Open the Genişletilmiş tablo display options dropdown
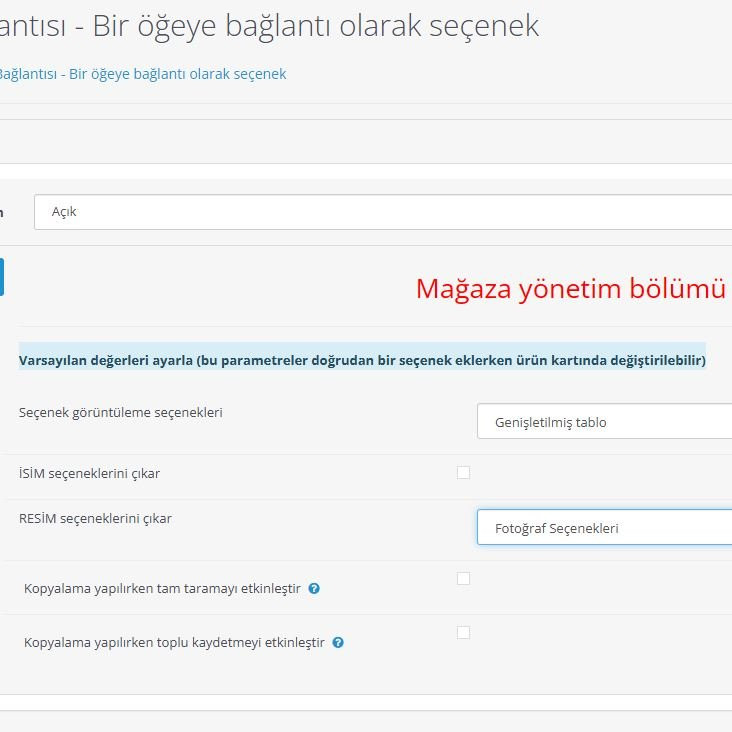 point(605,422)
